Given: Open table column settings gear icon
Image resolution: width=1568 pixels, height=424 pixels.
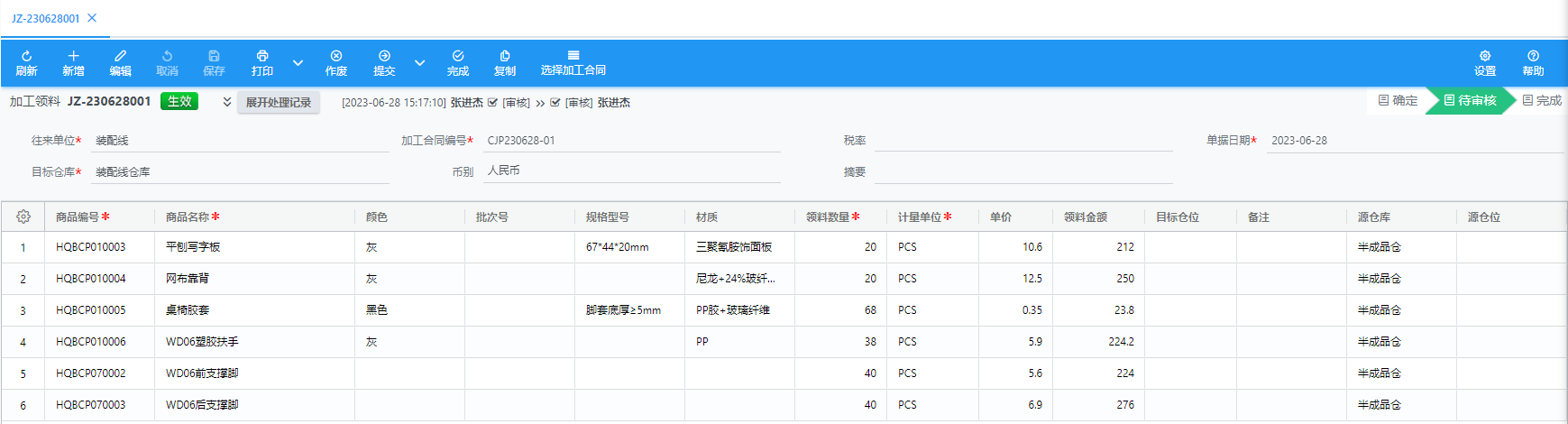Looking at the screenshot, I should (x=23, y=217).
